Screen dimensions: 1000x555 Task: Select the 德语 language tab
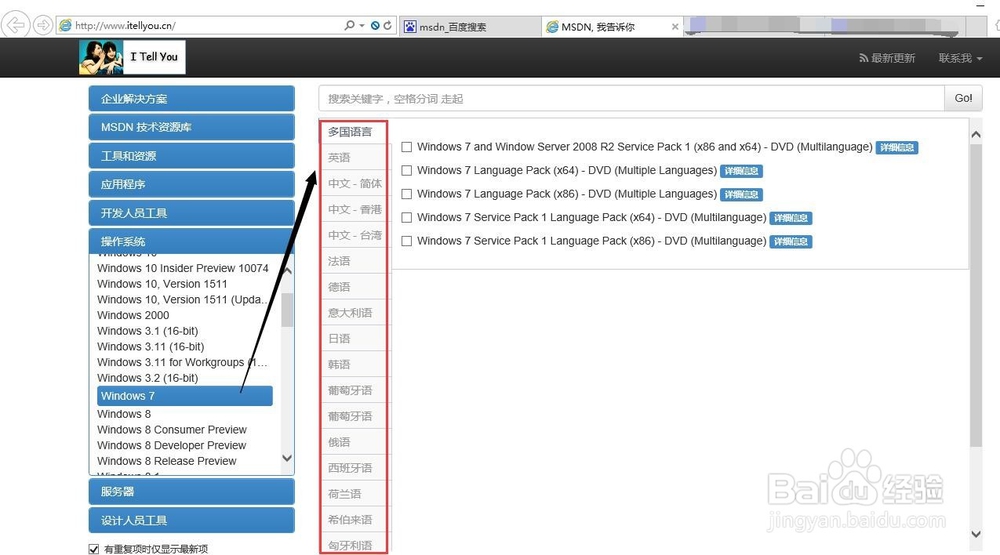click(353, 287)
